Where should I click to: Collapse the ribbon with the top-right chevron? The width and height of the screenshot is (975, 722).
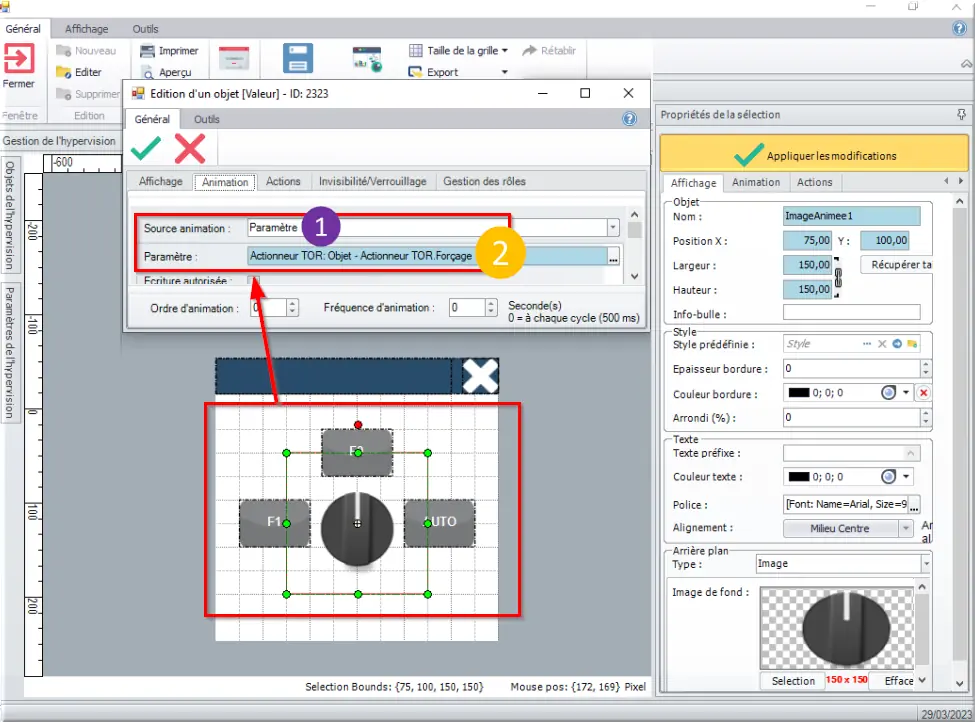click(966, 63)
